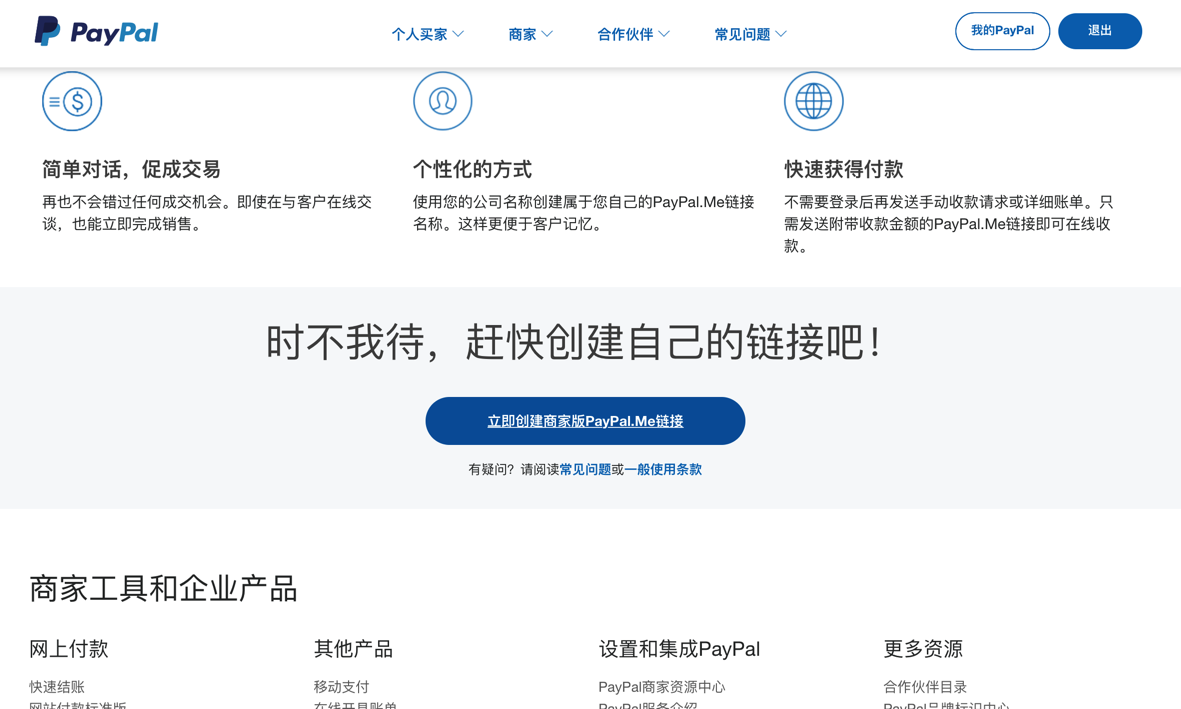Open the 合作伙伴目录 link
Viewport: 1181px width, 709px height.
tap(925, 686)
